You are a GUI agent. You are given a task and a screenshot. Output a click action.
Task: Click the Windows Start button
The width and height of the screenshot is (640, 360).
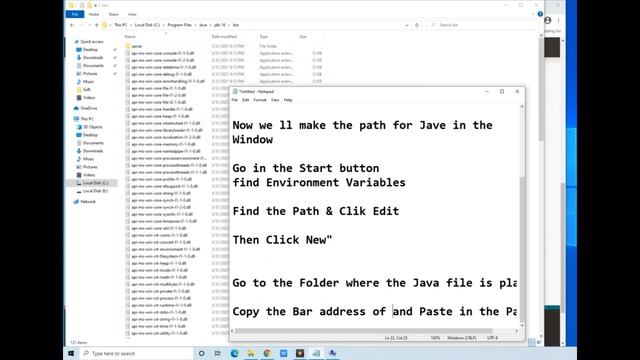click(x=71, y=353)
